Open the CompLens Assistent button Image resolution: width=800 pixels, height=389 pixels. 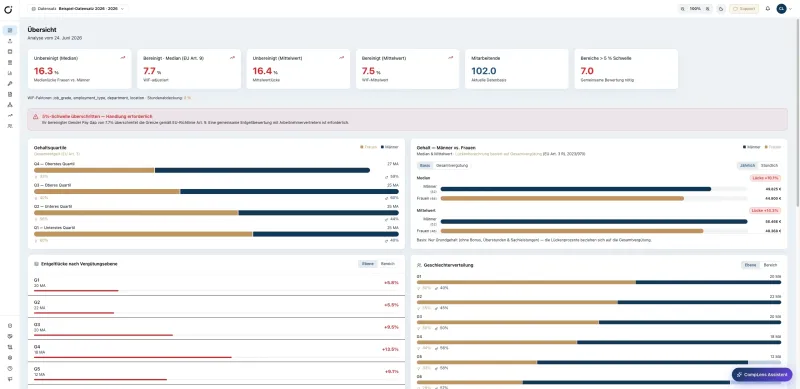pyautogui.click(x=762, y=375)
